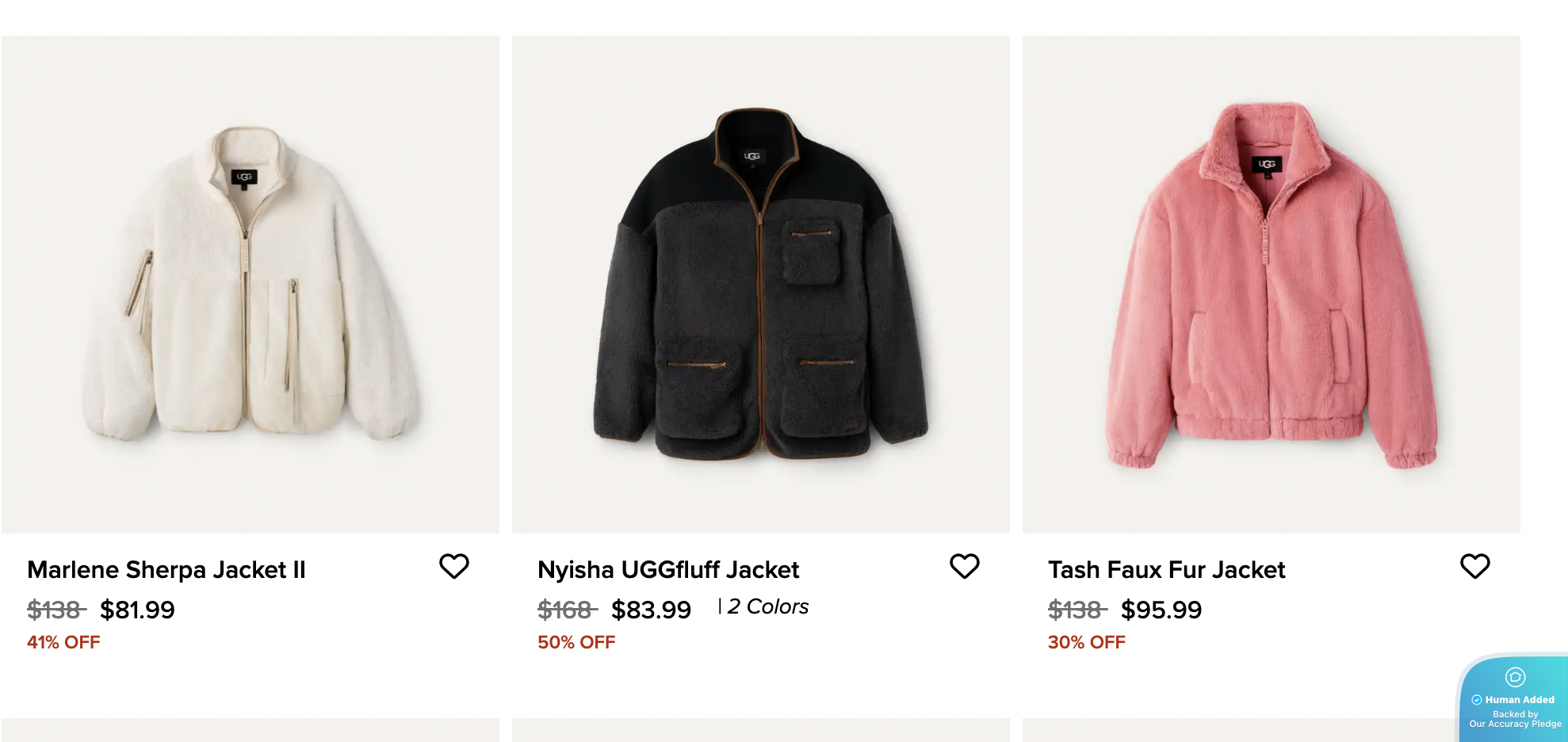Toggle the heart on the black fluff jacket

coord(964,566)
